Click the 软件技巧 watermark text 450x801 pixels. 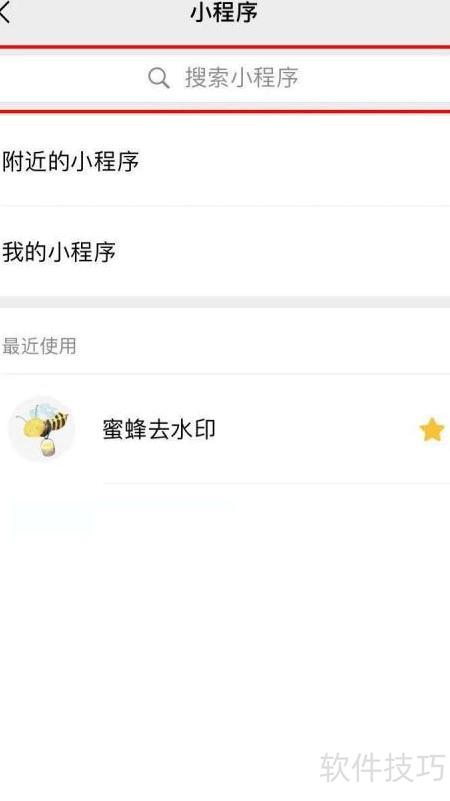tap(383, 766)
